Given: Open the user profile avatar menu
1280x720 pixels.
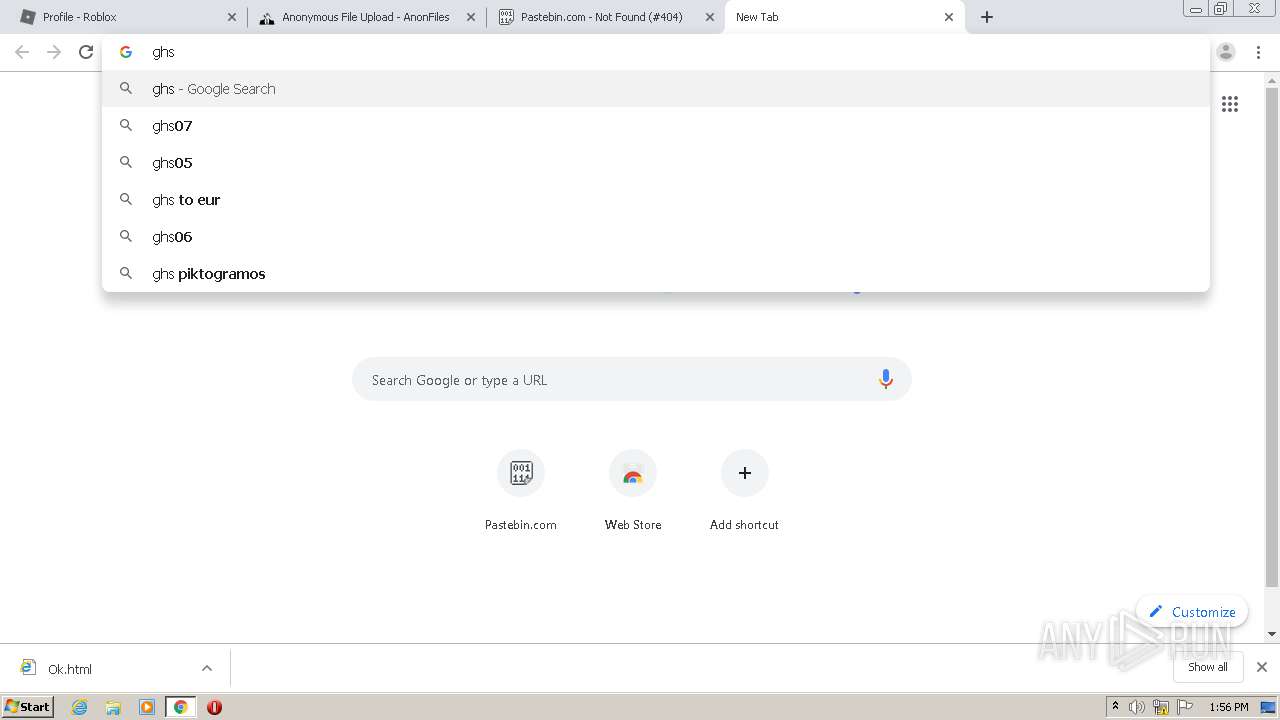Looking at the screenshot, I should (1226, 52).
